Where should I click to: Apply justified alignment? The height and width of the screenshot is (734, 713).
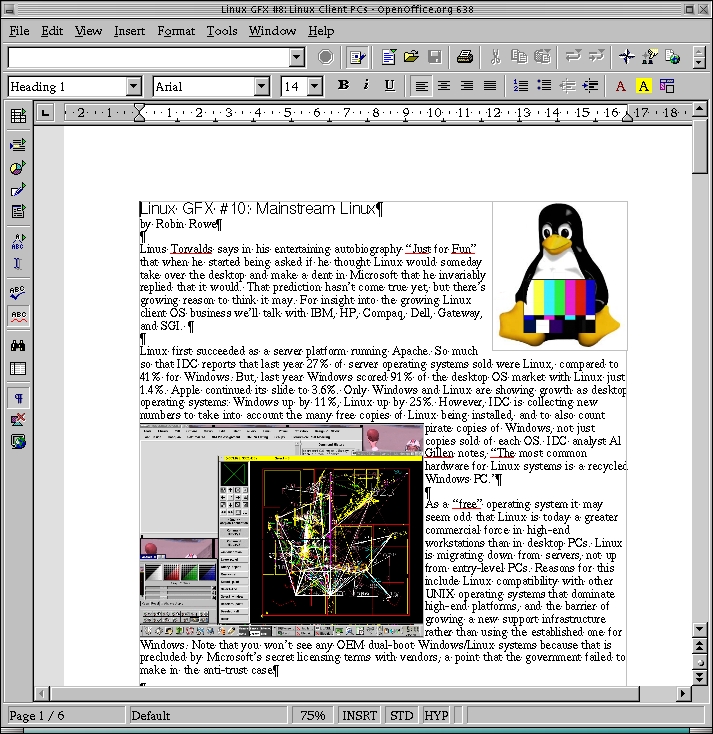[x=489, y=86]
